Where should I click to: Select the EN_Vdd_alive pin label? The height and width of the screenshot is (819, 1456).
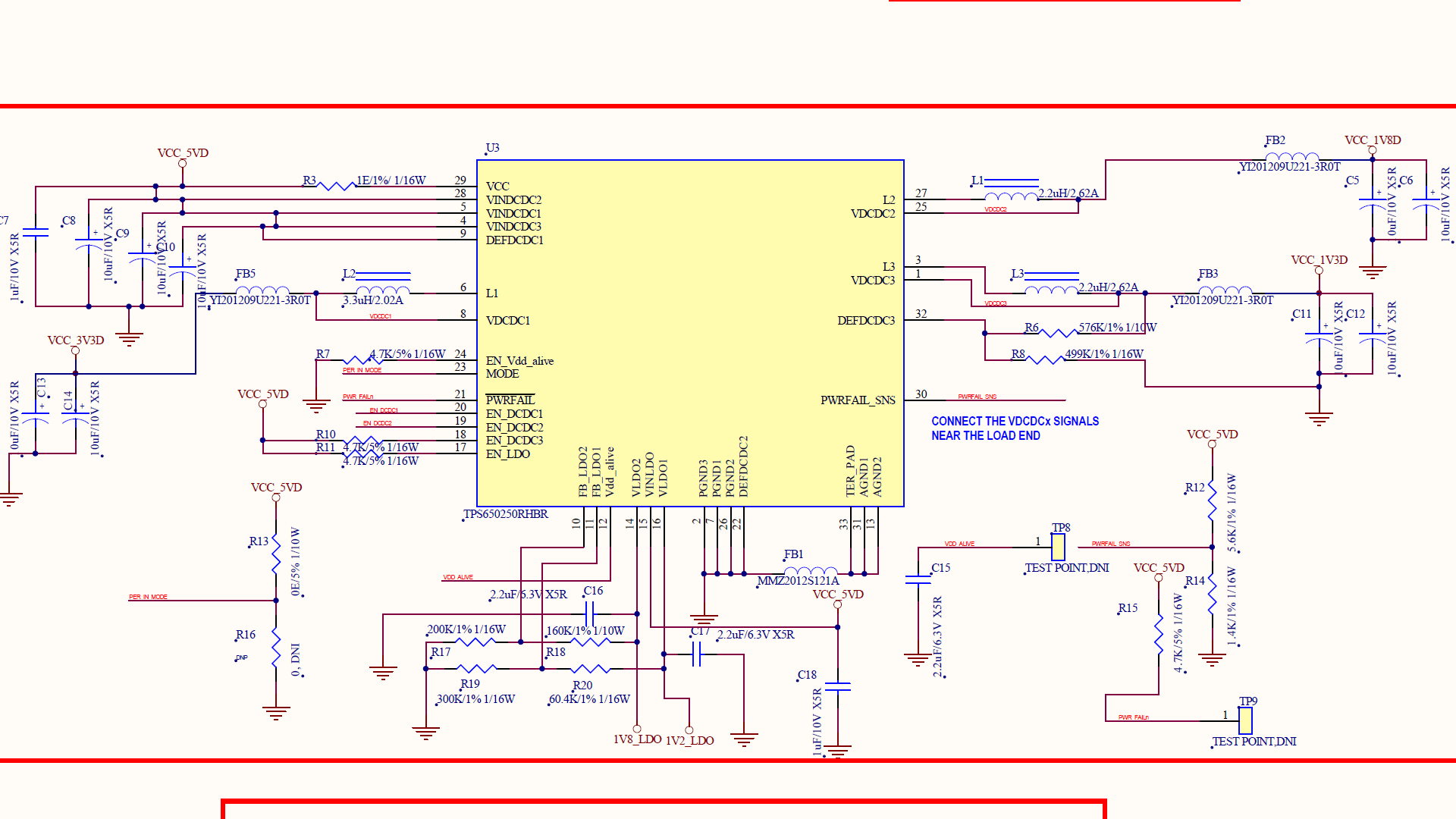(x=519, y=361)
